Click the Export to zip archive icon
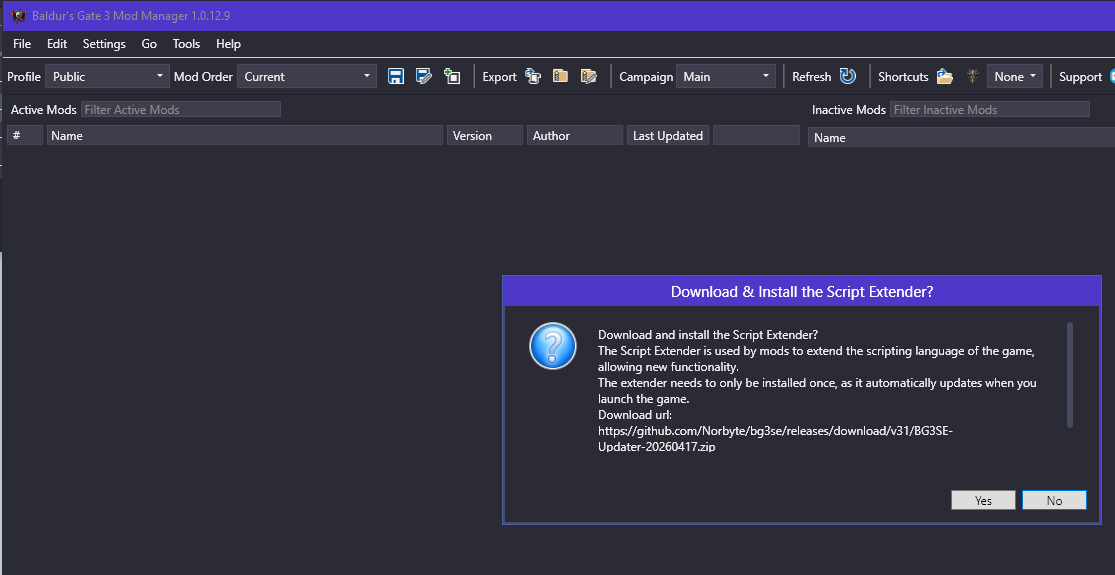Viewport: 1115px width, 575px height. (x=560, y=76)
